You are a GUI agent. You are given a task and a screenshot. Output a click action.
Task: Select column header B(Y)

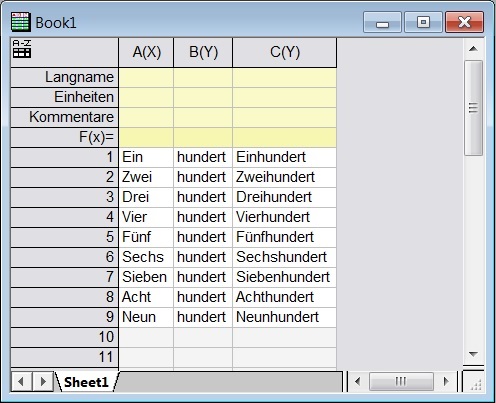coord(203,52)
